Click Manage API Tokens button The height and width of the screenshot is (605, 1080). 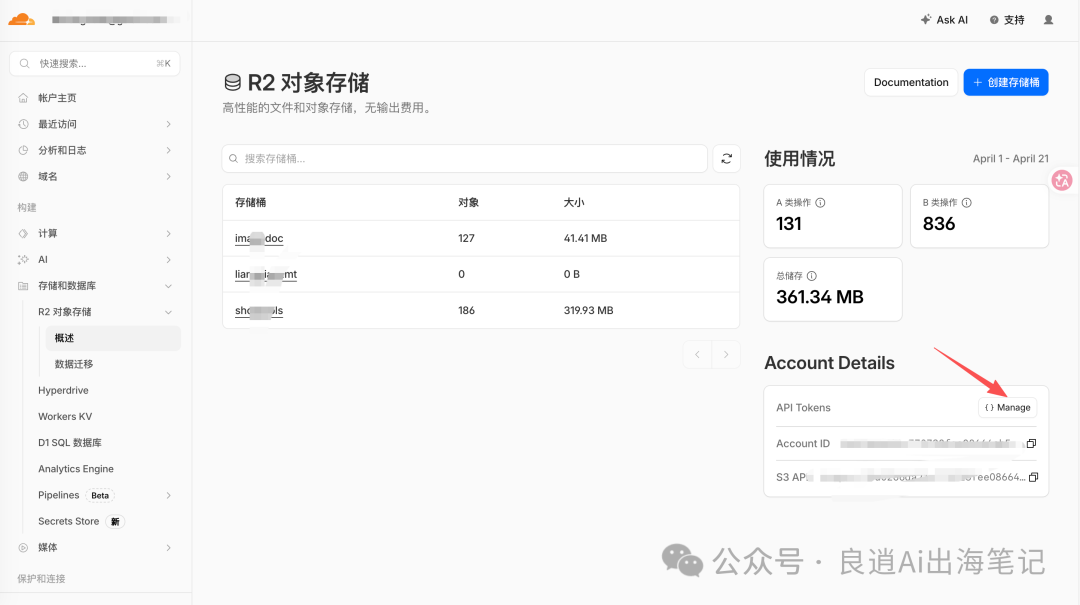click(1007, 407)
